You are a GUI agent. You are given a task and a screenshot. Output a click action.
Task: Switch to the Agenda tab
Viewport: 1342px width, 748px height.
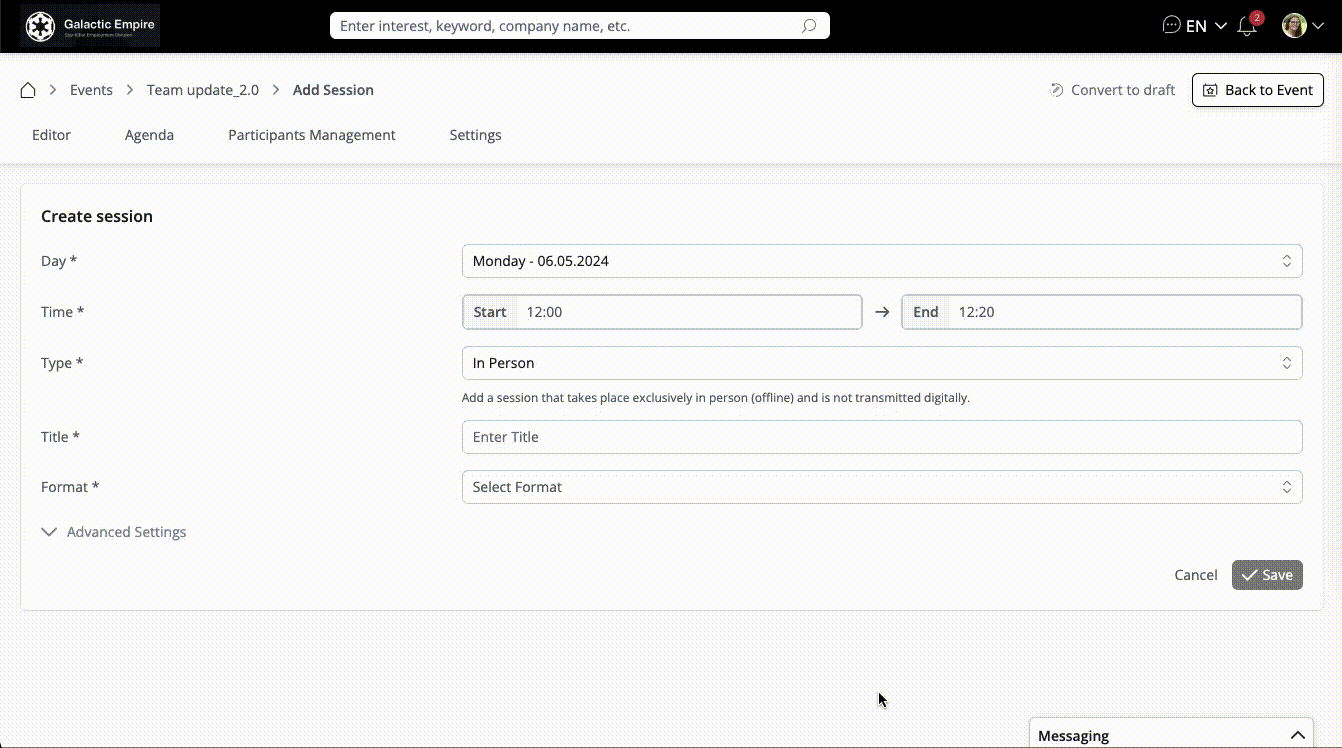coord(149,135)
